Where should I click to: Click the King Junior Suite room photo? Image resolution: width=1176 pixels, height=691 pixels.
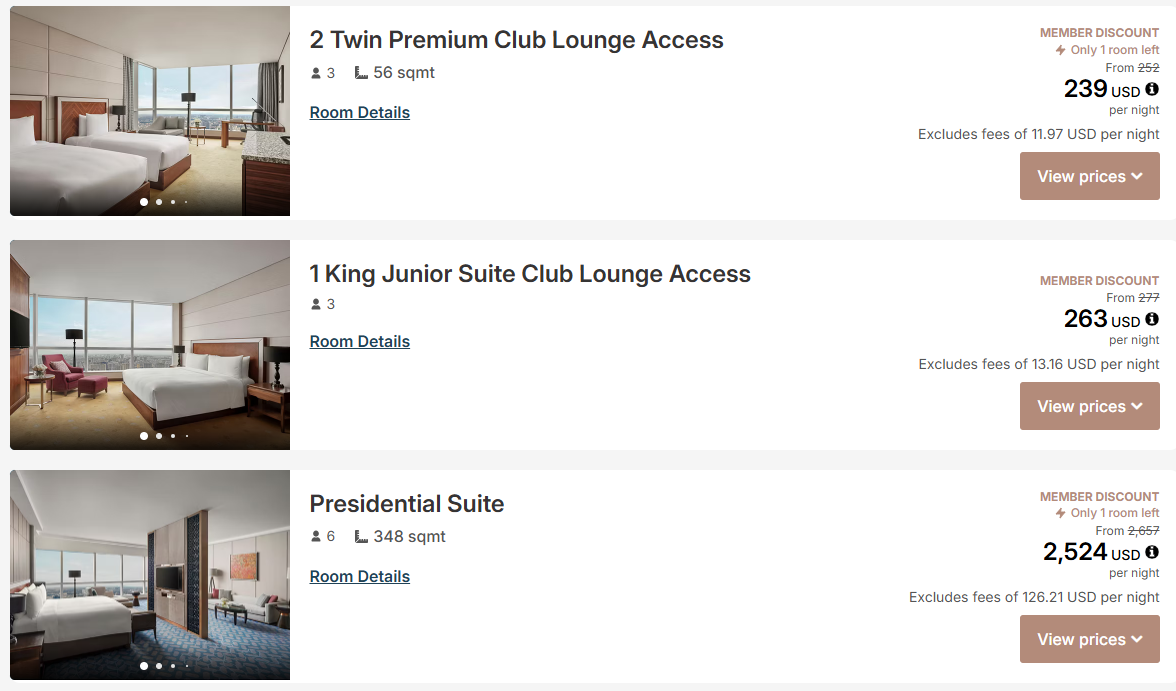(150, 345)
